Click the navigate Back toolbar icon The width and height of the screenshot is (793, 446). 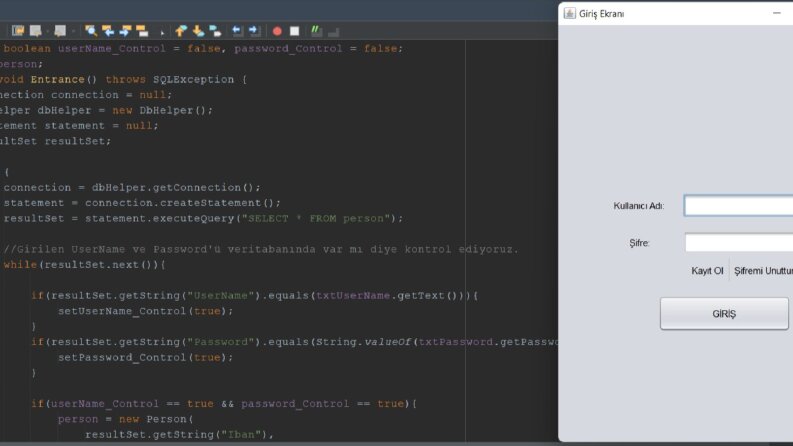[35, 31]
